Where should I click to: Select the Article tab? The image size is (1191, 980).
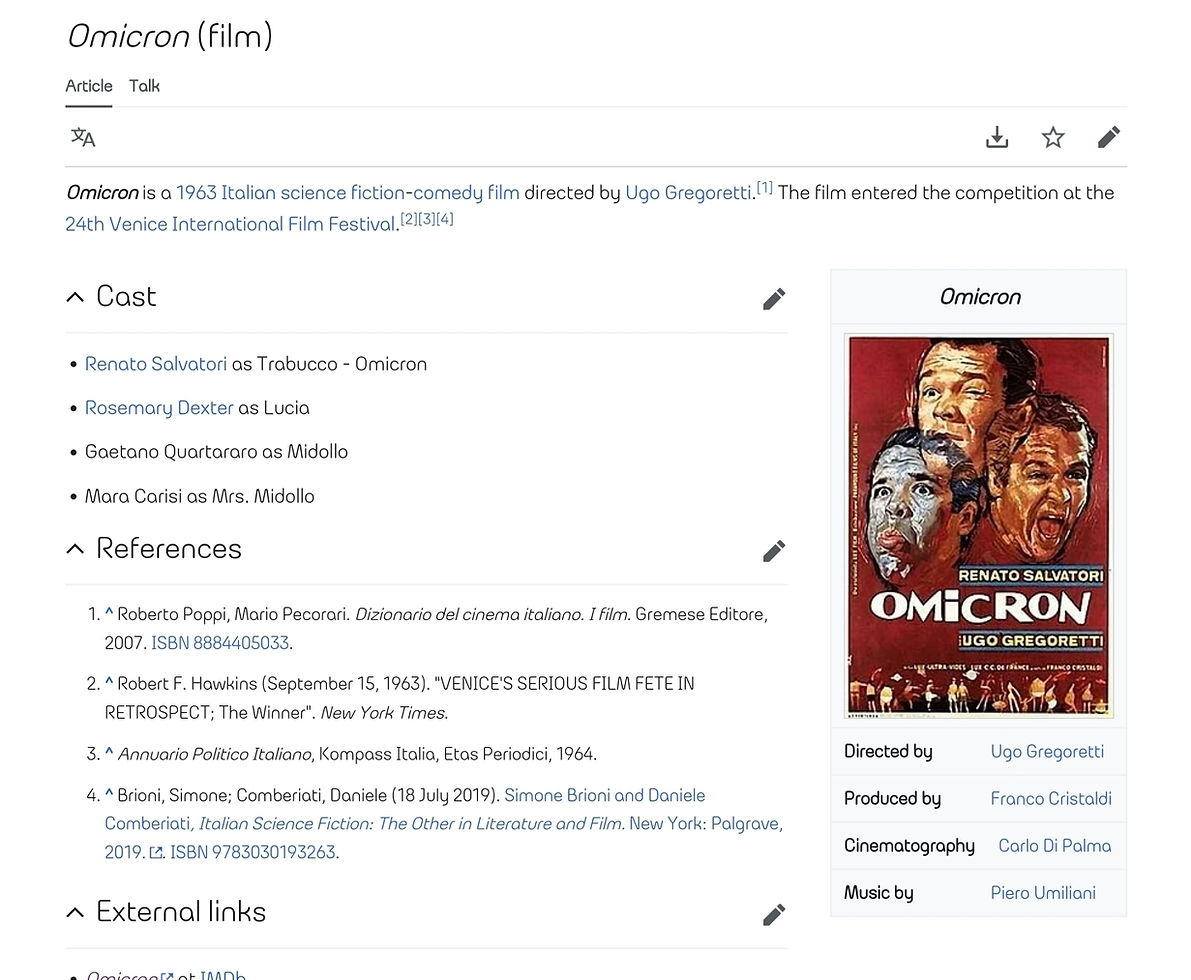coord(89,86)
